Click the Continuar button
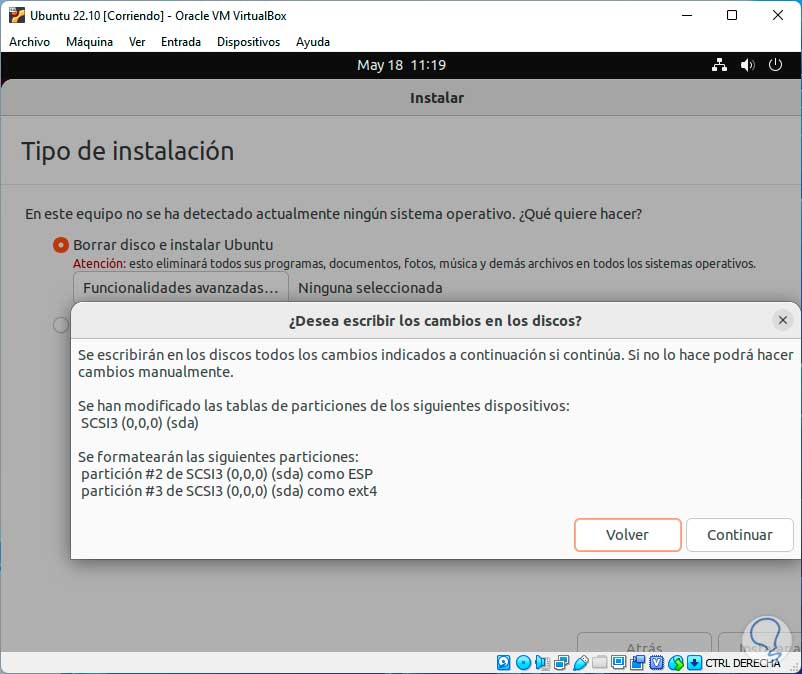802x674 pixels. click(740, 535)
